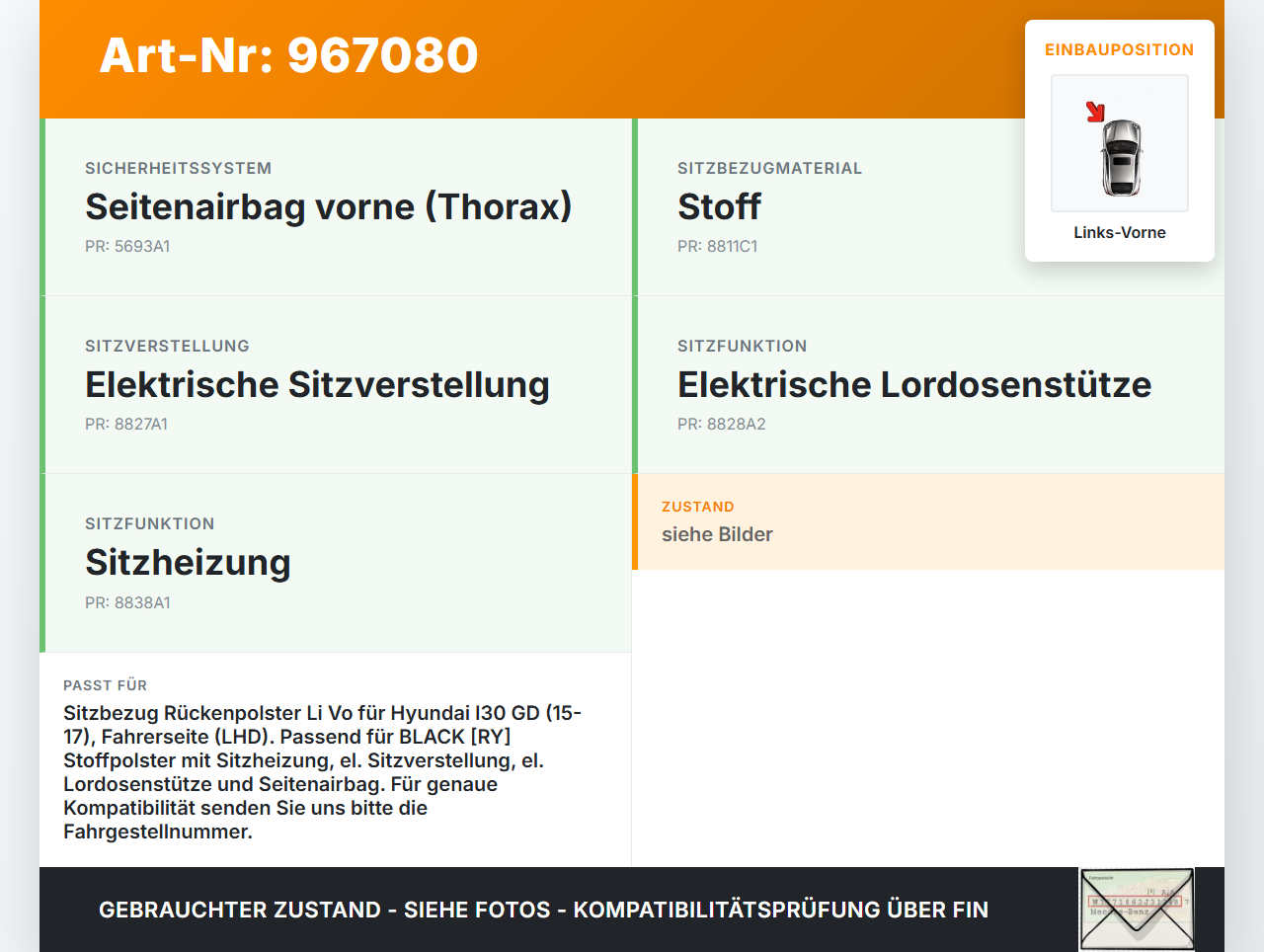Viewport: 1264px width, 952px height.
Task: Click the PR: 8811C1 code
Action: 718,246
